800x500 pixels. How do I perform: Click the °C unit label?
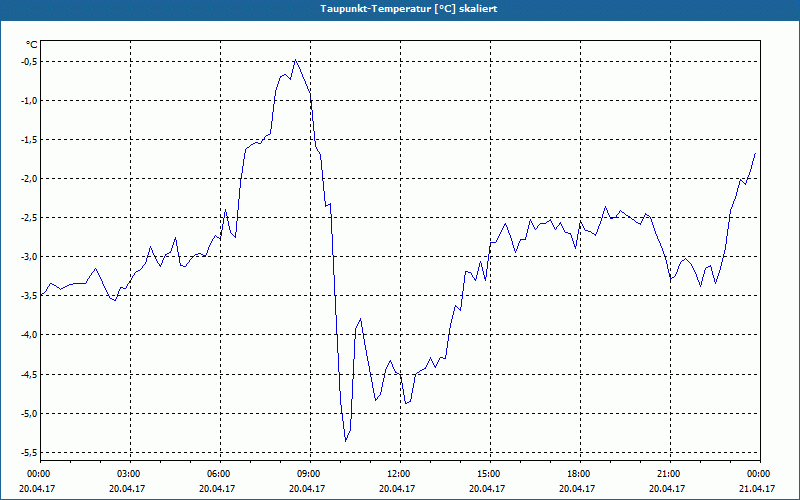32,45
